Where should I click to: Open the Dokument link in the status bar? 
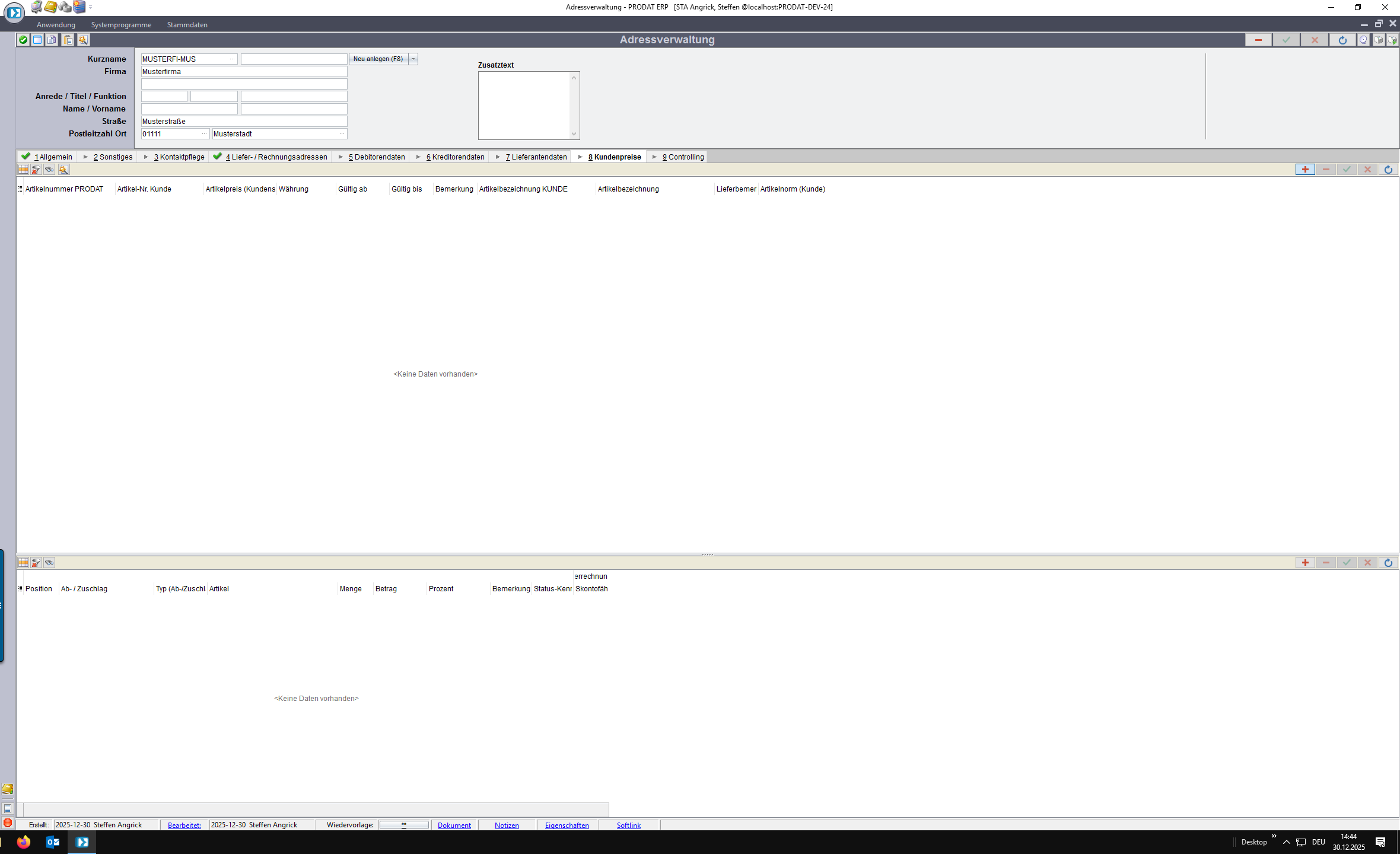[x=454, y=826]
